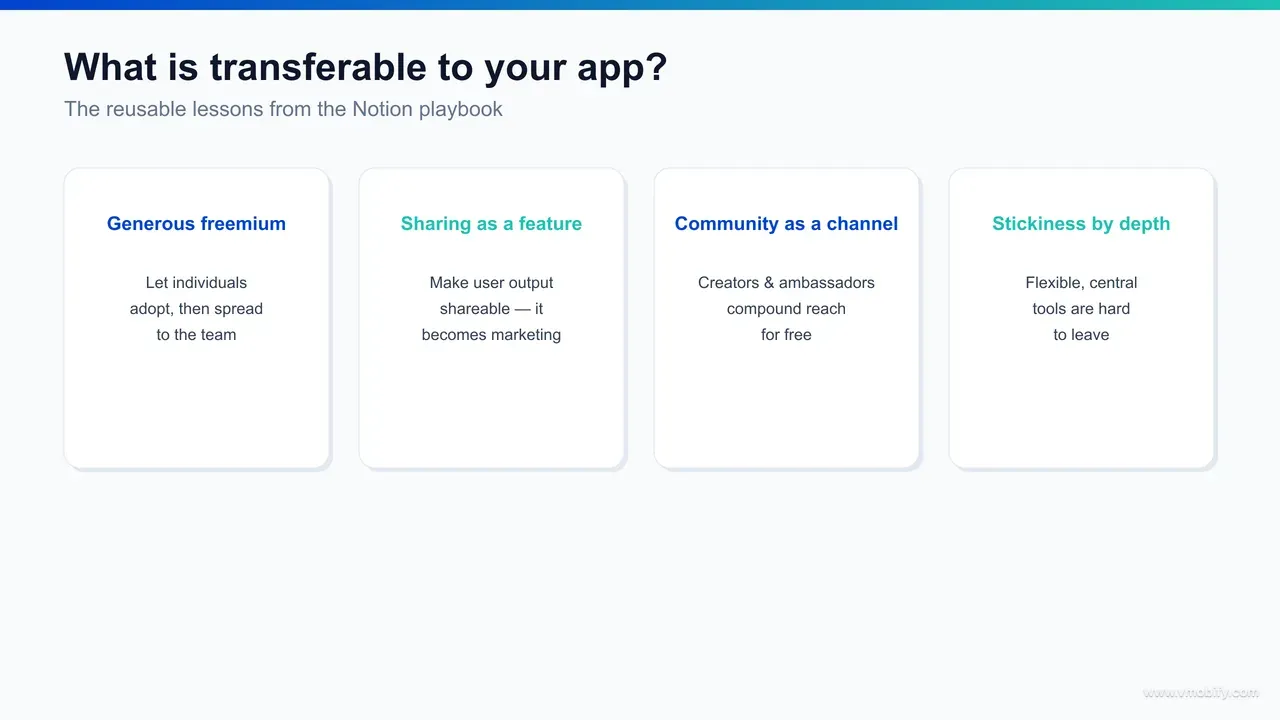Click the 'Stickiness by depth' heading

pyautogui.click(x=1081, y=224)
